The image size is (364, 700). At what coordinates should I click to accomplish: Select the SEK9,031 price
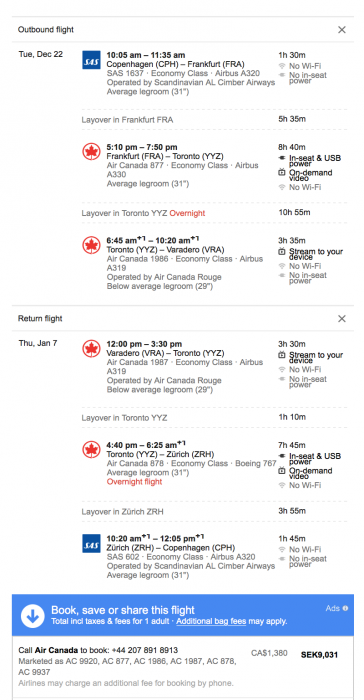pyautogui.click(x=319, y=655)
